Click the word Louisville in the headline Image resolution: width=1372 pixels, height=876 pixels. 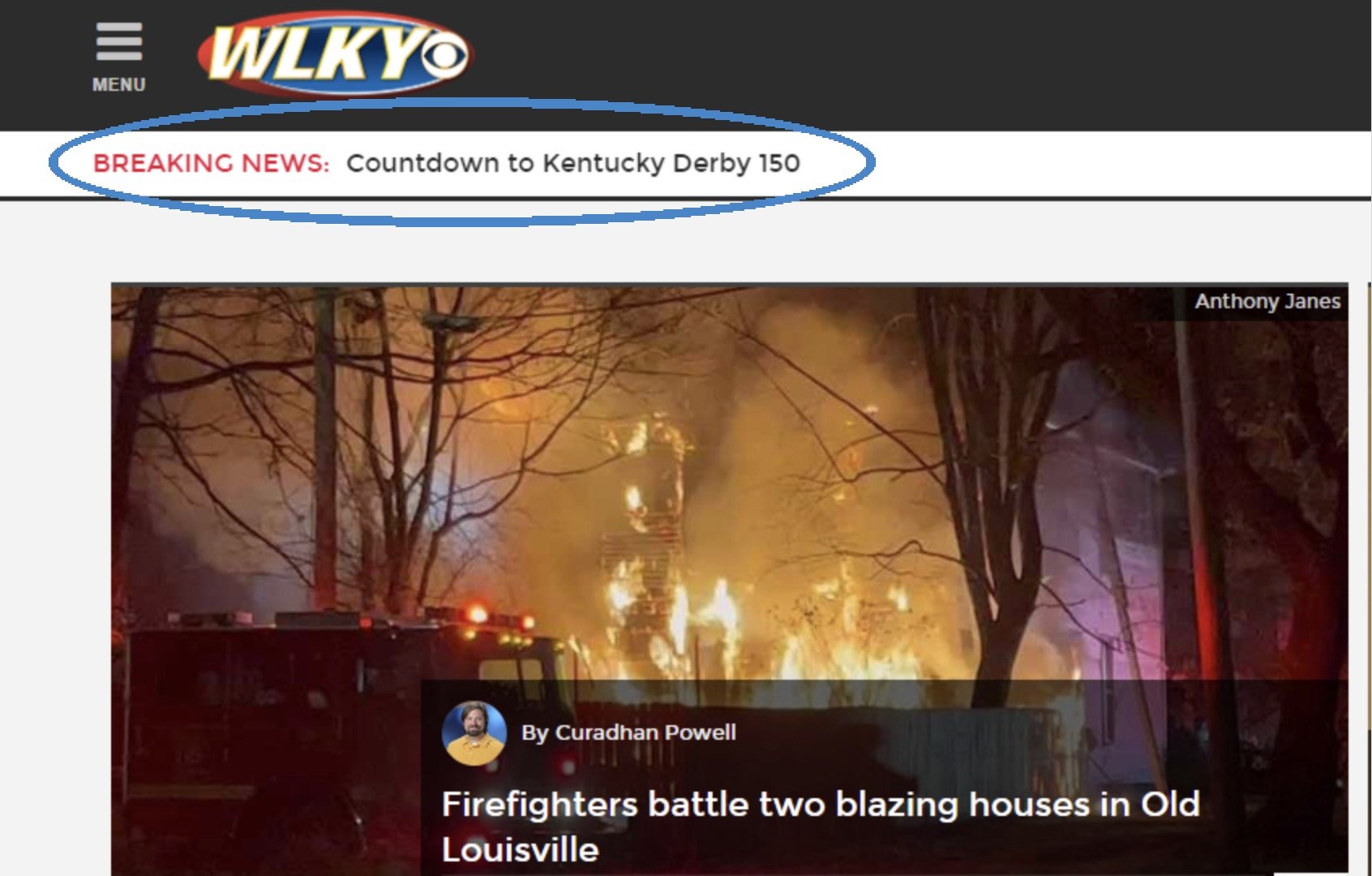click(x=520, y=850)
